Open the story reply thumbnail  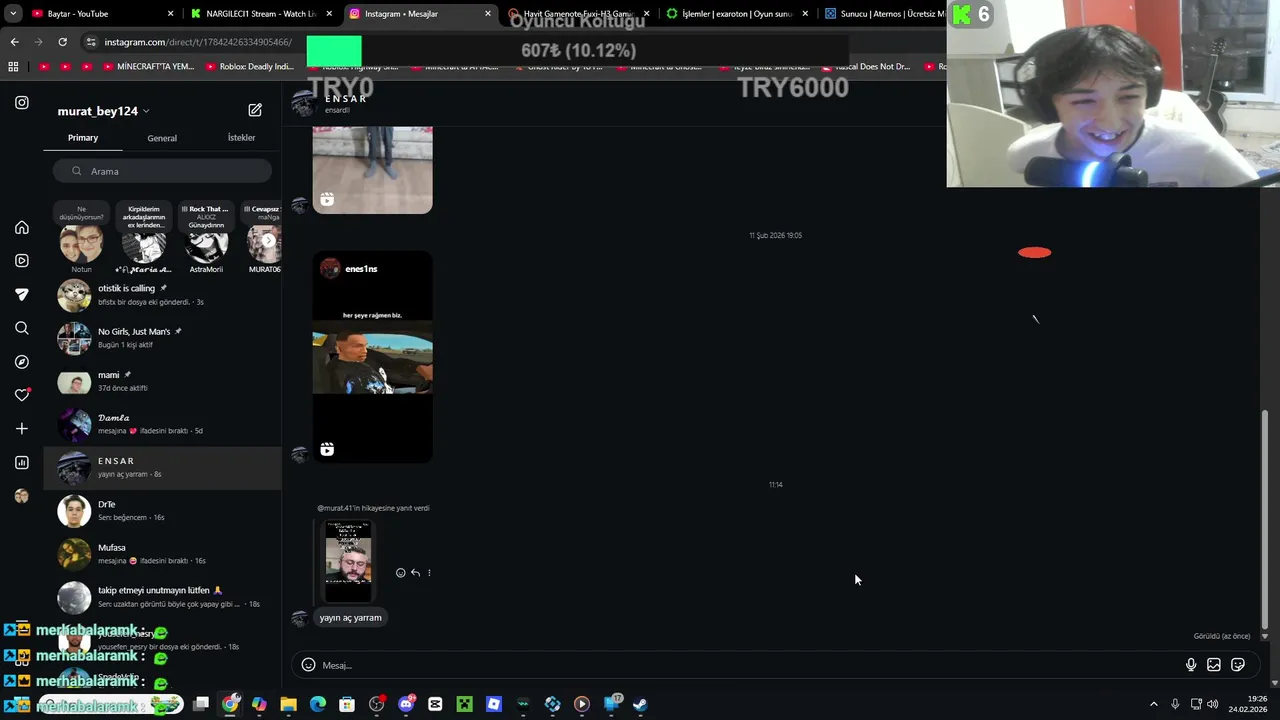(349, 561)
